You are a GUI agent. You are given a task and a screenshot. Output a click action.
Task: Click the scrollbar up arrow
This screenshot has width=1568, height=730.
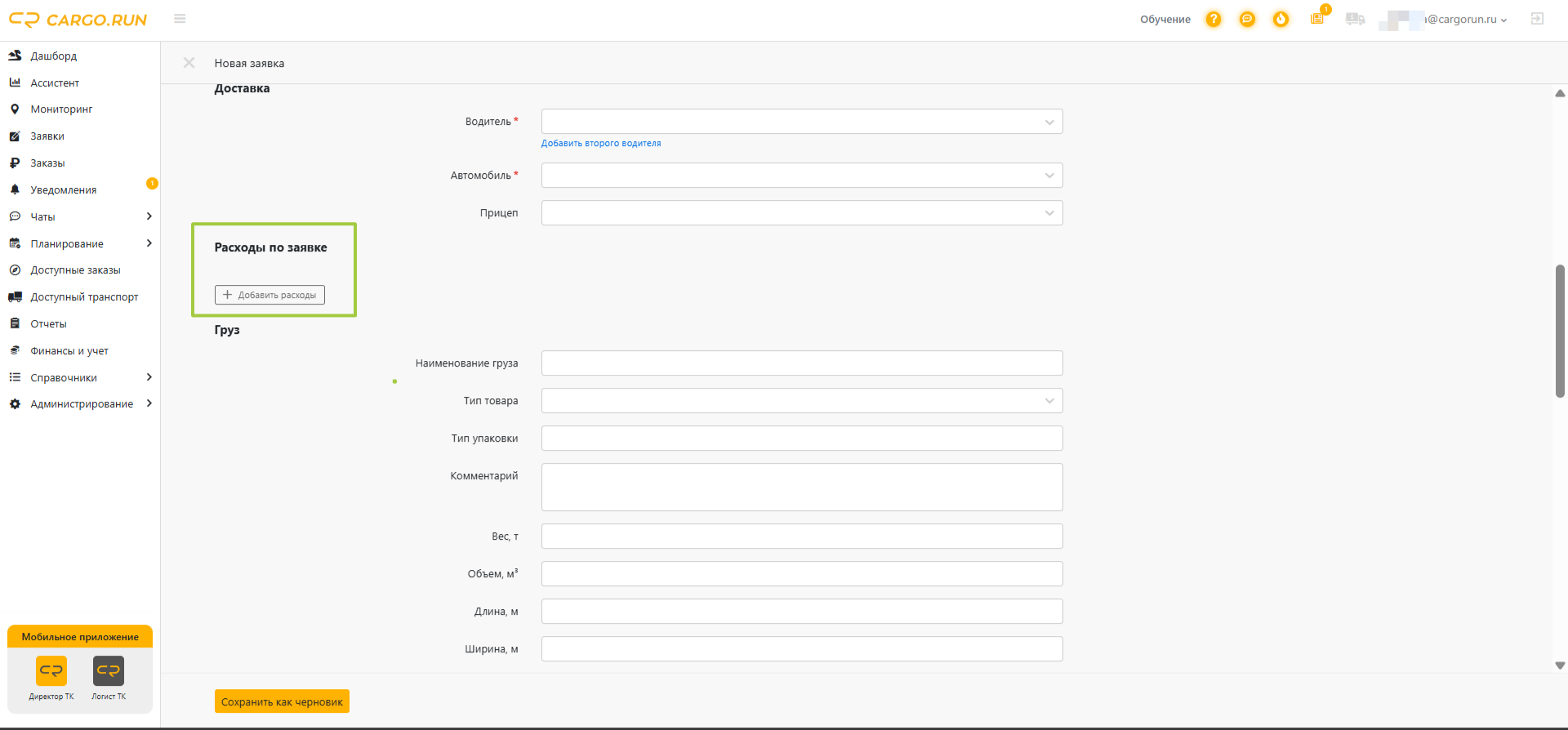pyautogui.click(x=1560, y=93)
